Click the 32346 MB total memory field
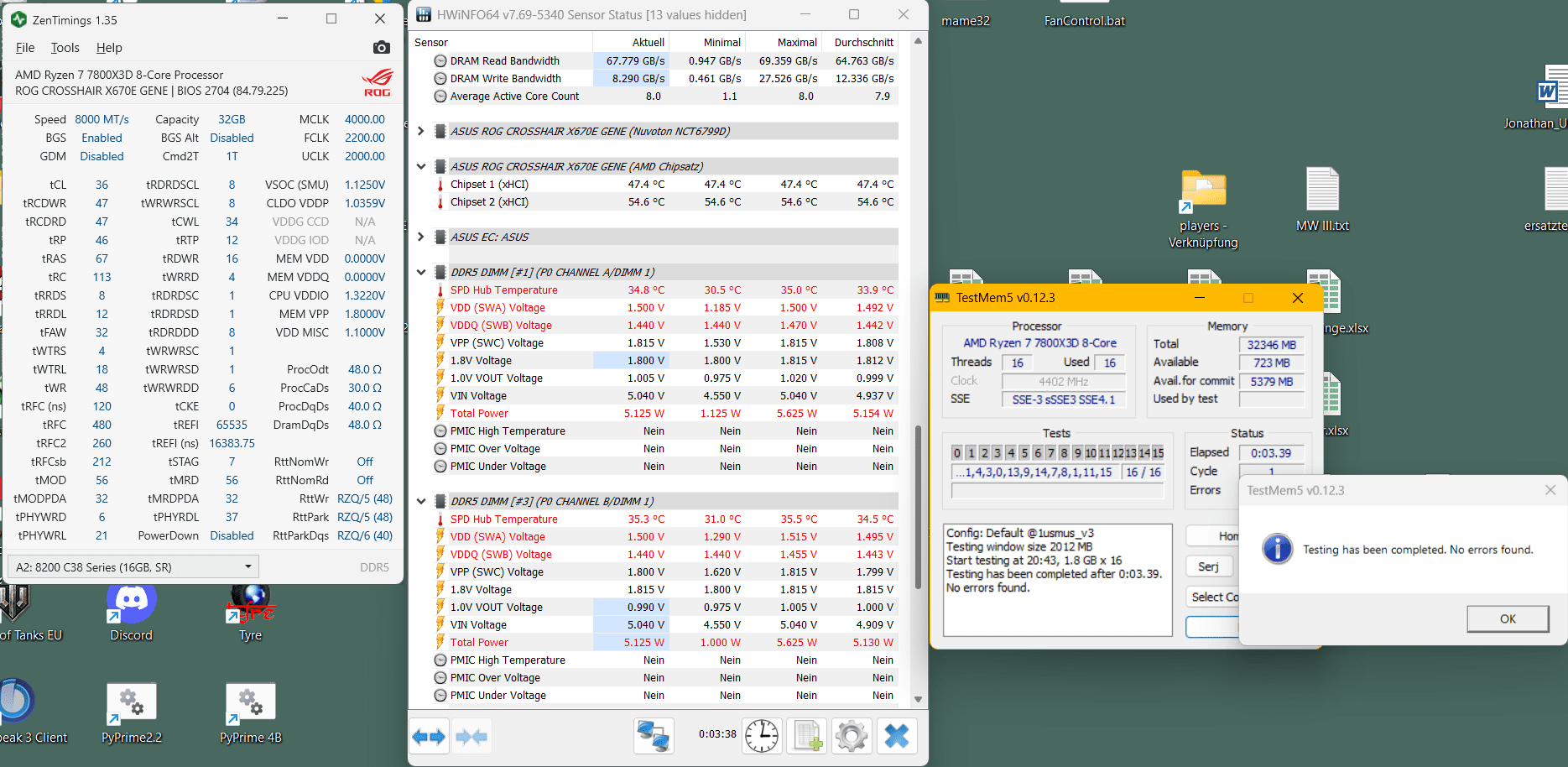This screenshot has width=1568, height=767. pyautogui.click(x=1272, y=344)
